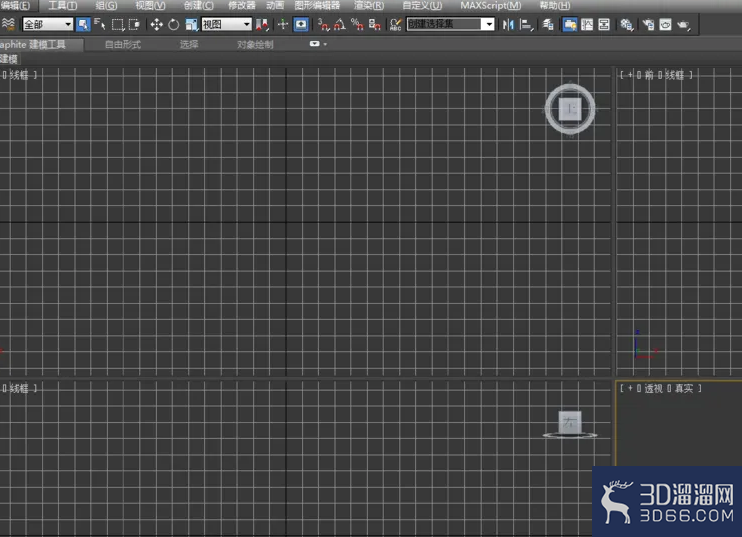Image resolution: width=742 pixels, height=537 pixels.
Task: Click the Use Pivot Point Center icon
Action: [262, 24]
